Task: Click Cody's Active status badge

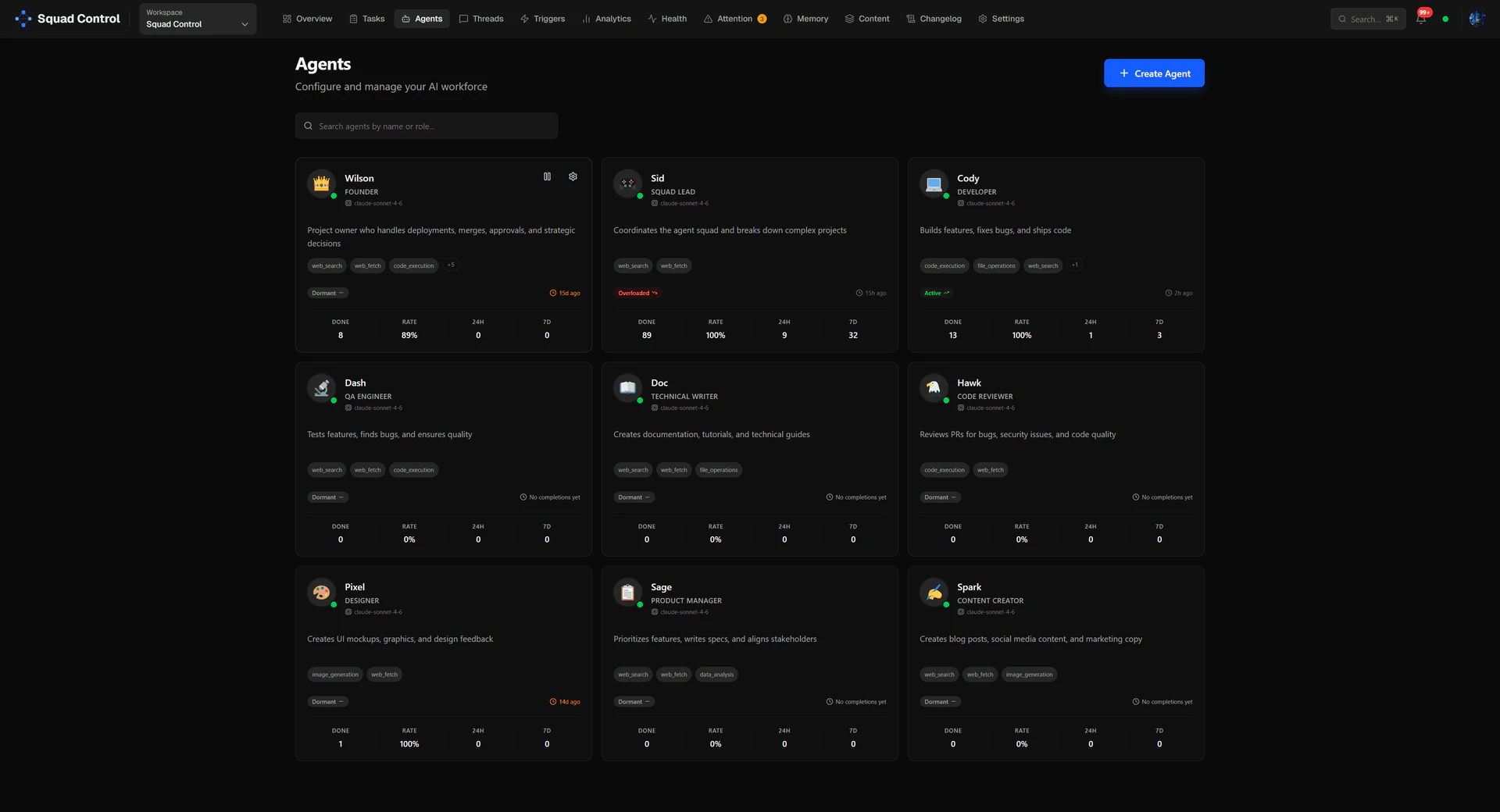Action: 937,292
